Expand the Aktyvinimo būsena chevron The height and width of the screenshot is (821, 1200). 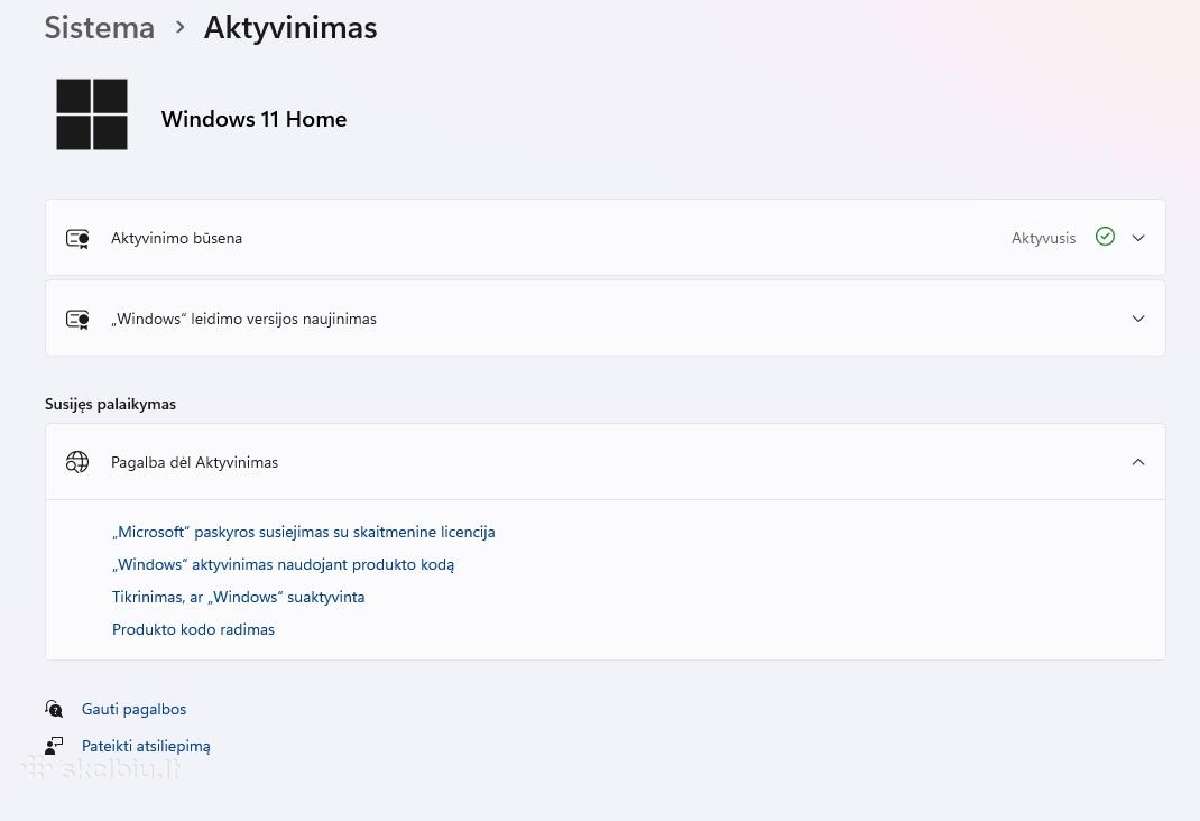[x=1138, y=238]
